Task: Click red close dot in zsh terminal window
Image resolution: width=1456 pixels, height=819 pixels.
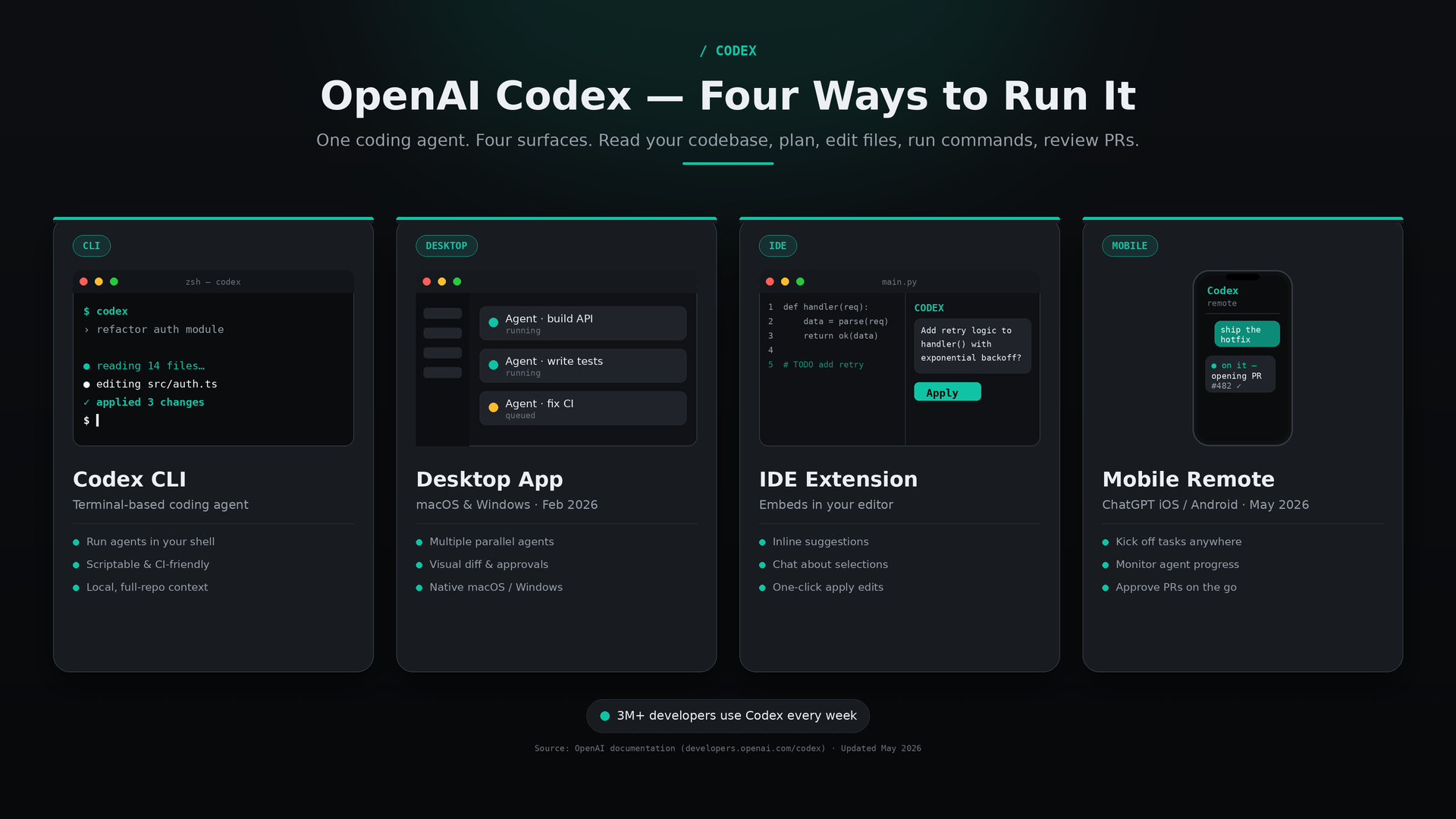Action: tap(83, 281)
